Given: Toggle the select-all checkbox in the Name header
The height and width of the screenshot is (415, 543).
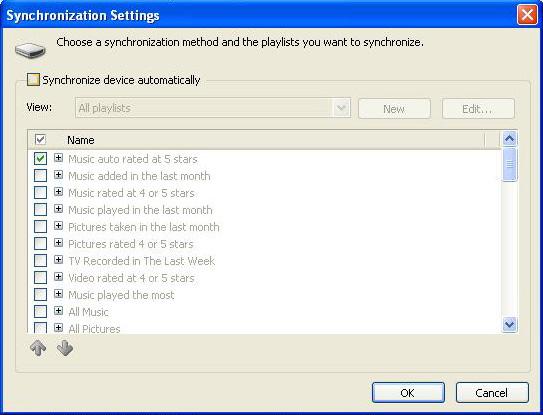Looking at the screenshot, I should (40, 140).
